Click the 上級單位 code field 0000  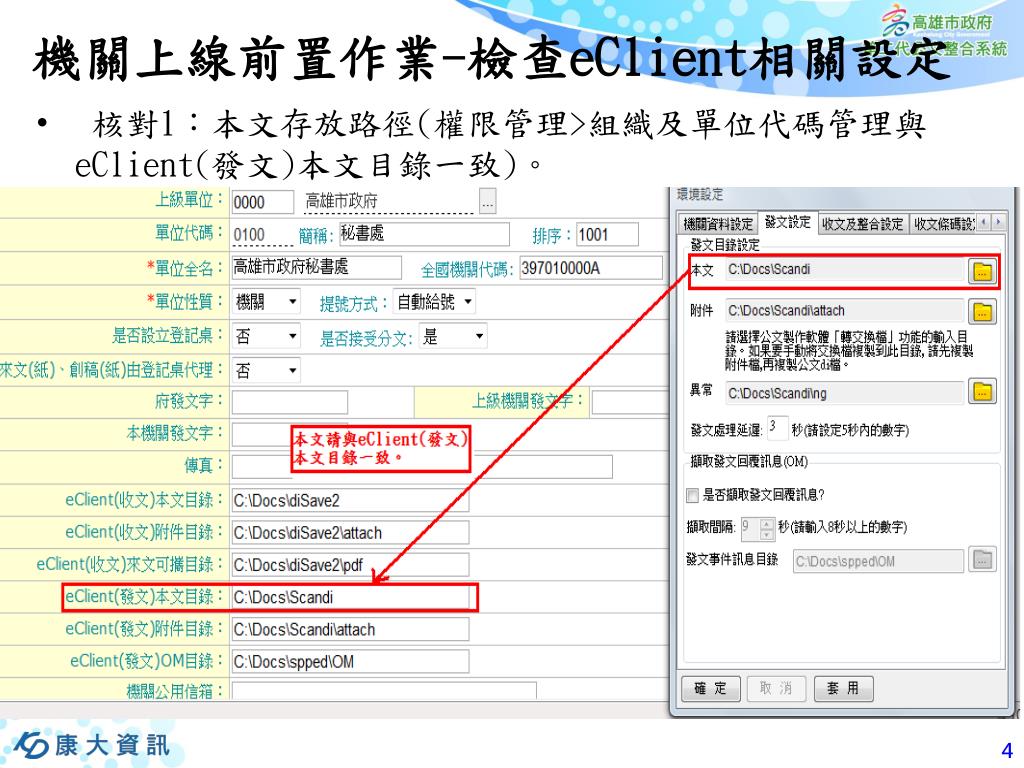tap(263, 202)
